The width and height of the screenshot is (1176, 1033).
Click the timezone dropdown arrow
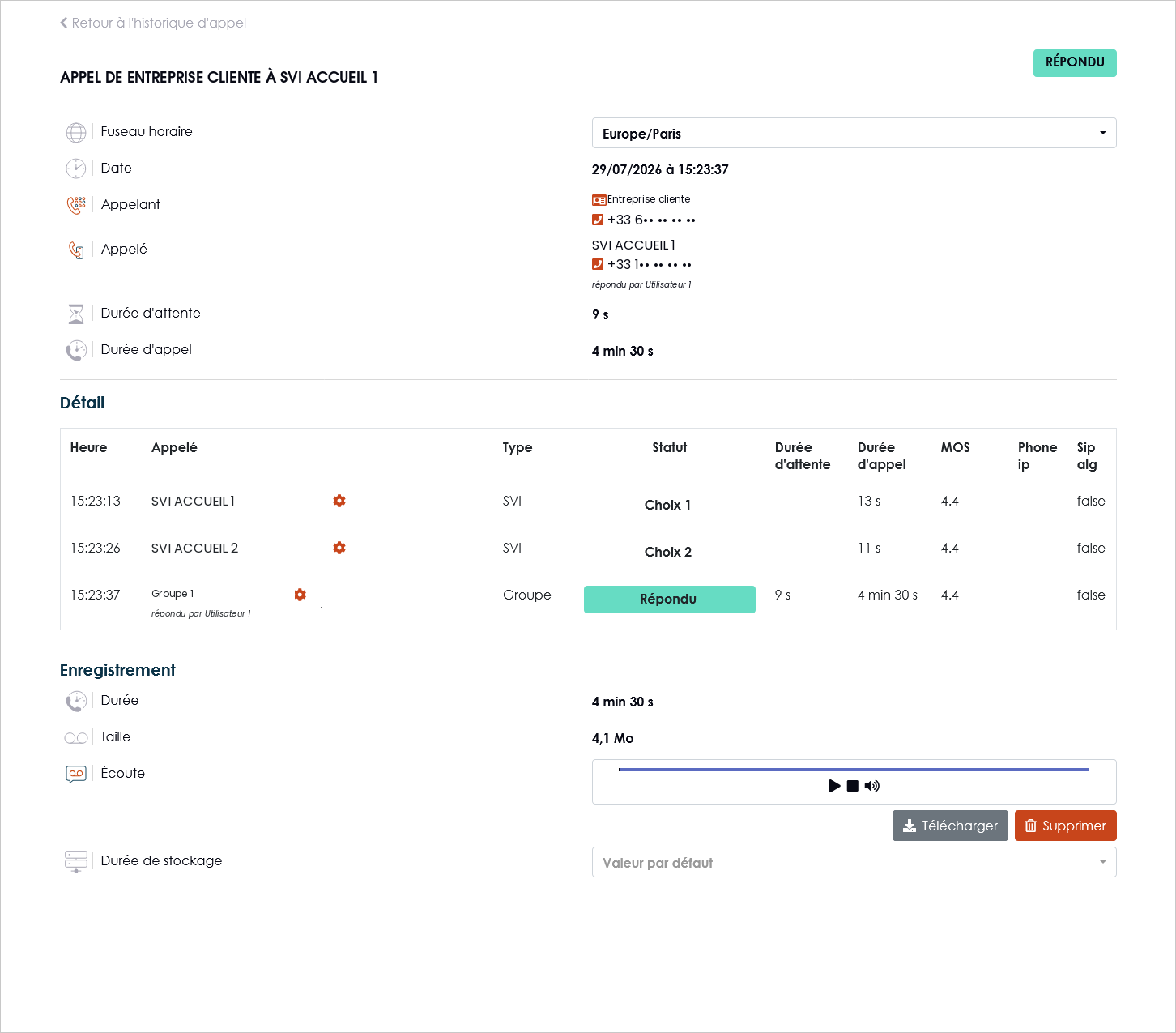click(x=1103, y=133)
